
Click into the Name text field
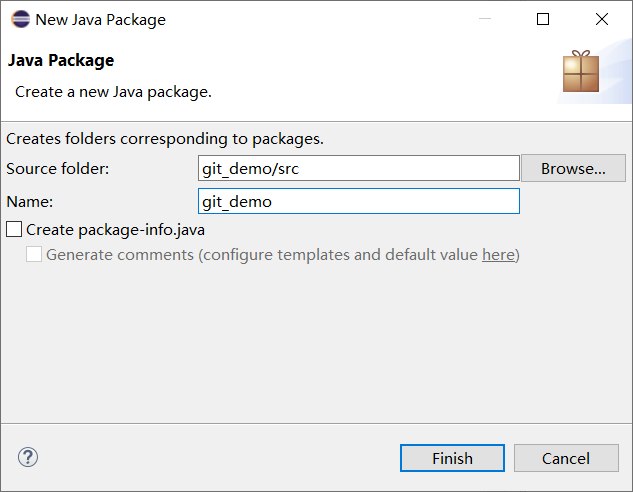[359, 202]
